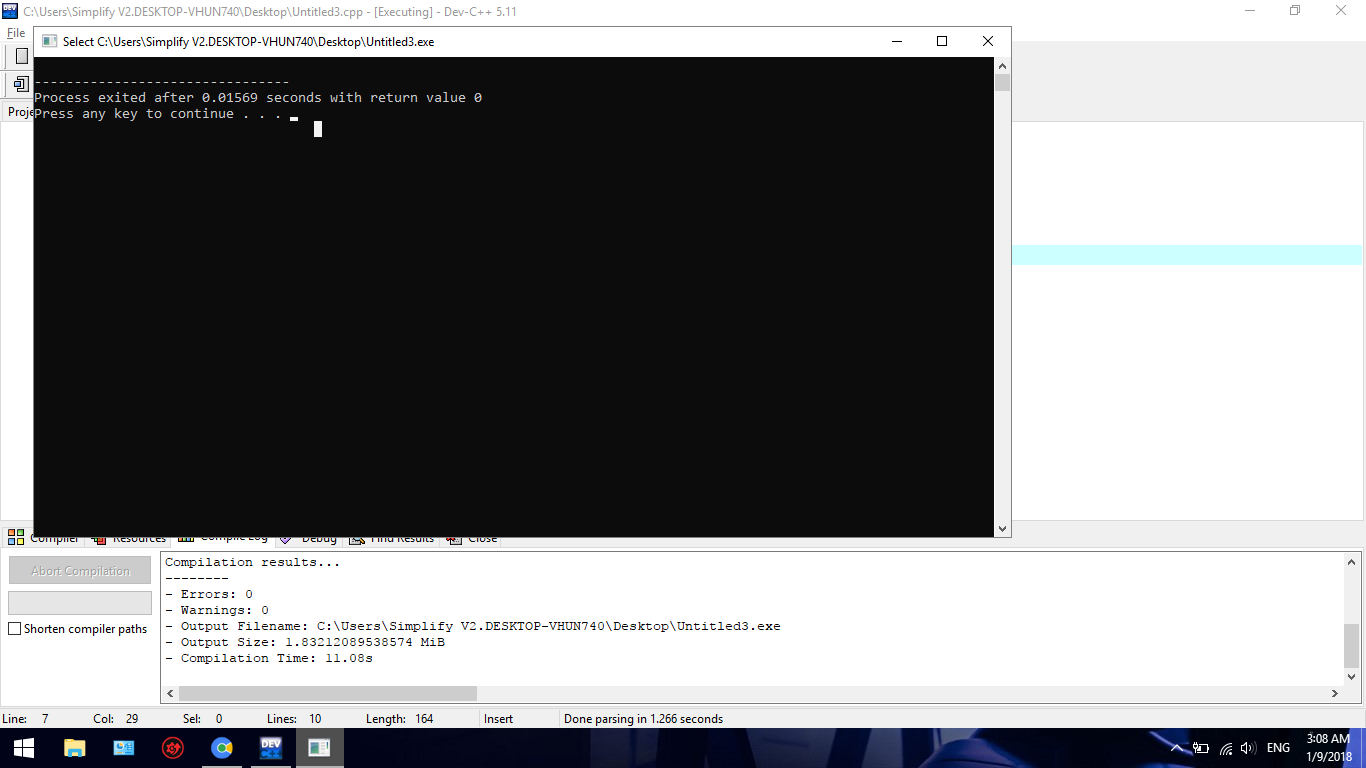Switch to Dev-C++ on the taskbar
Image resolution: width=1366 pixels, height=768 pixels.
tap(270, 748)
